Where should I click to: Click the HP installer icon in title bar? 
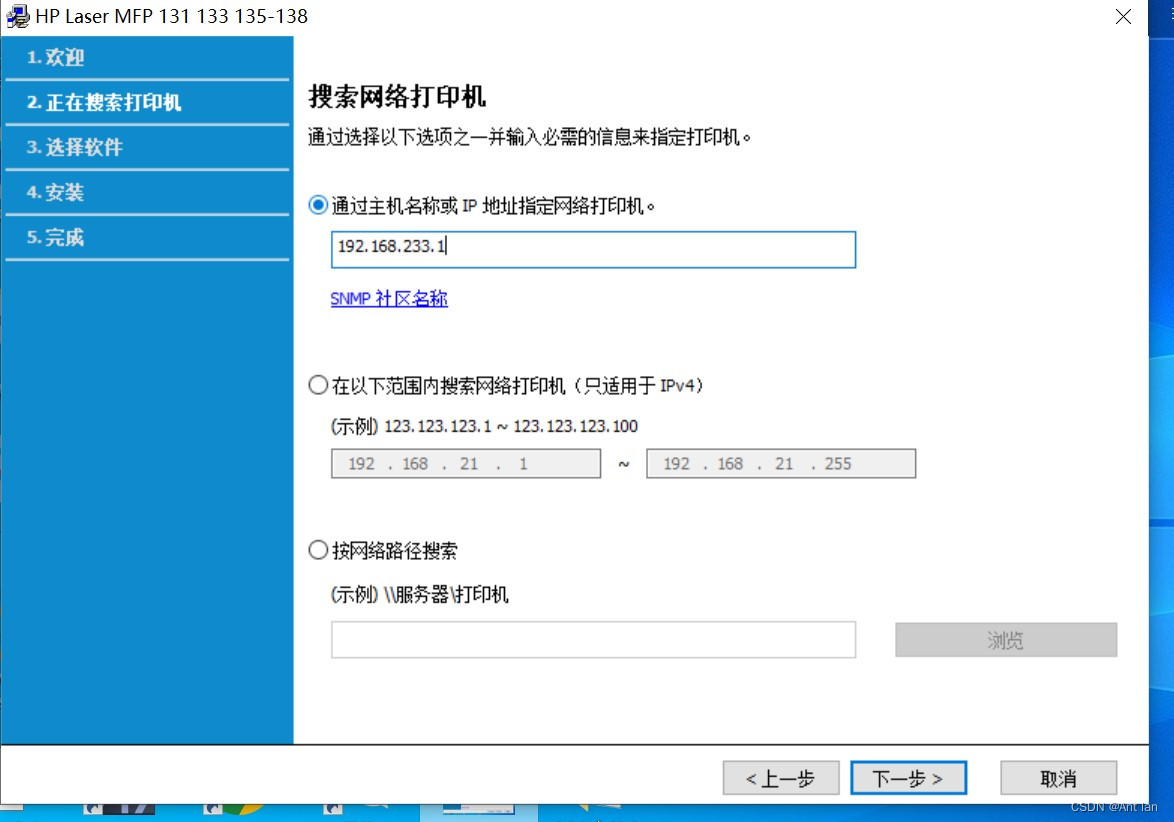coord(17,16)
